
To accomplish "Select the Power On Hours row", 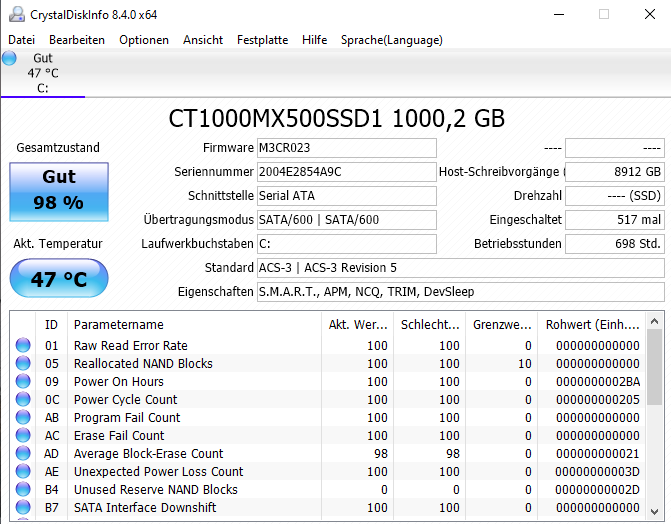I will (x=328, y=381).
